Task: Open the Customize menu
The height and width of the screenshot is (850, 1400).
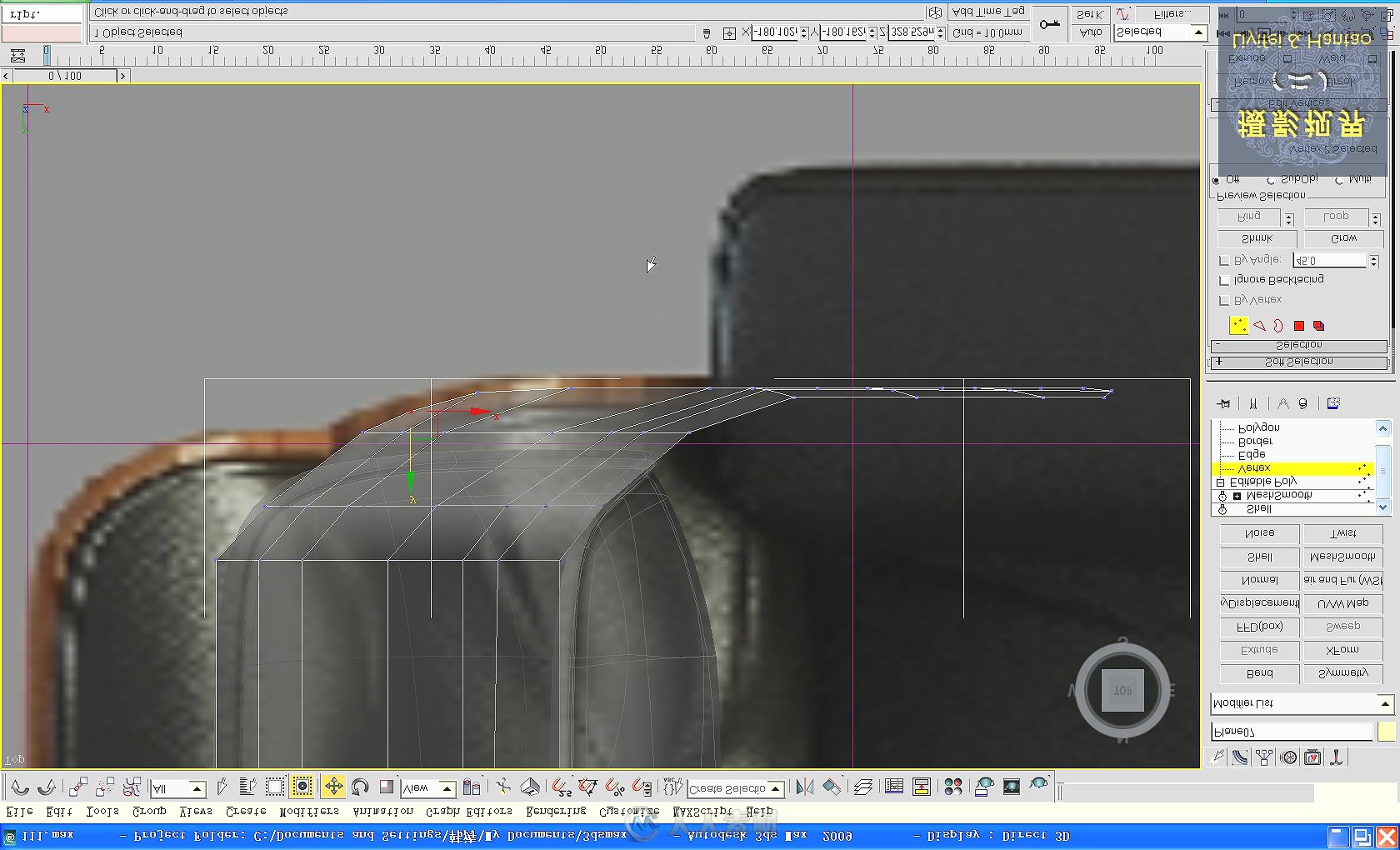Action: [x=629, y=812]
